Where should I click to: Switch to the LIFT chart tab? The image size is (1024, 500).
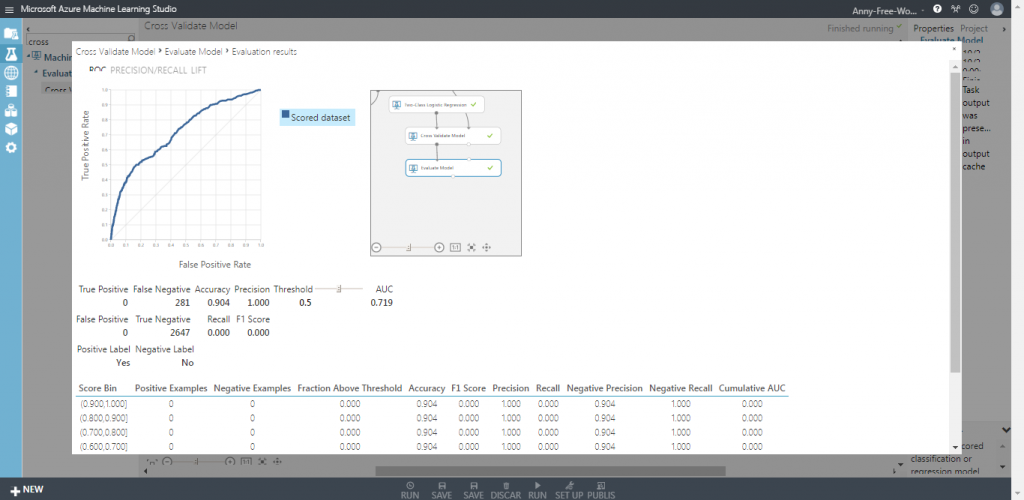click(x=199, y=70)
